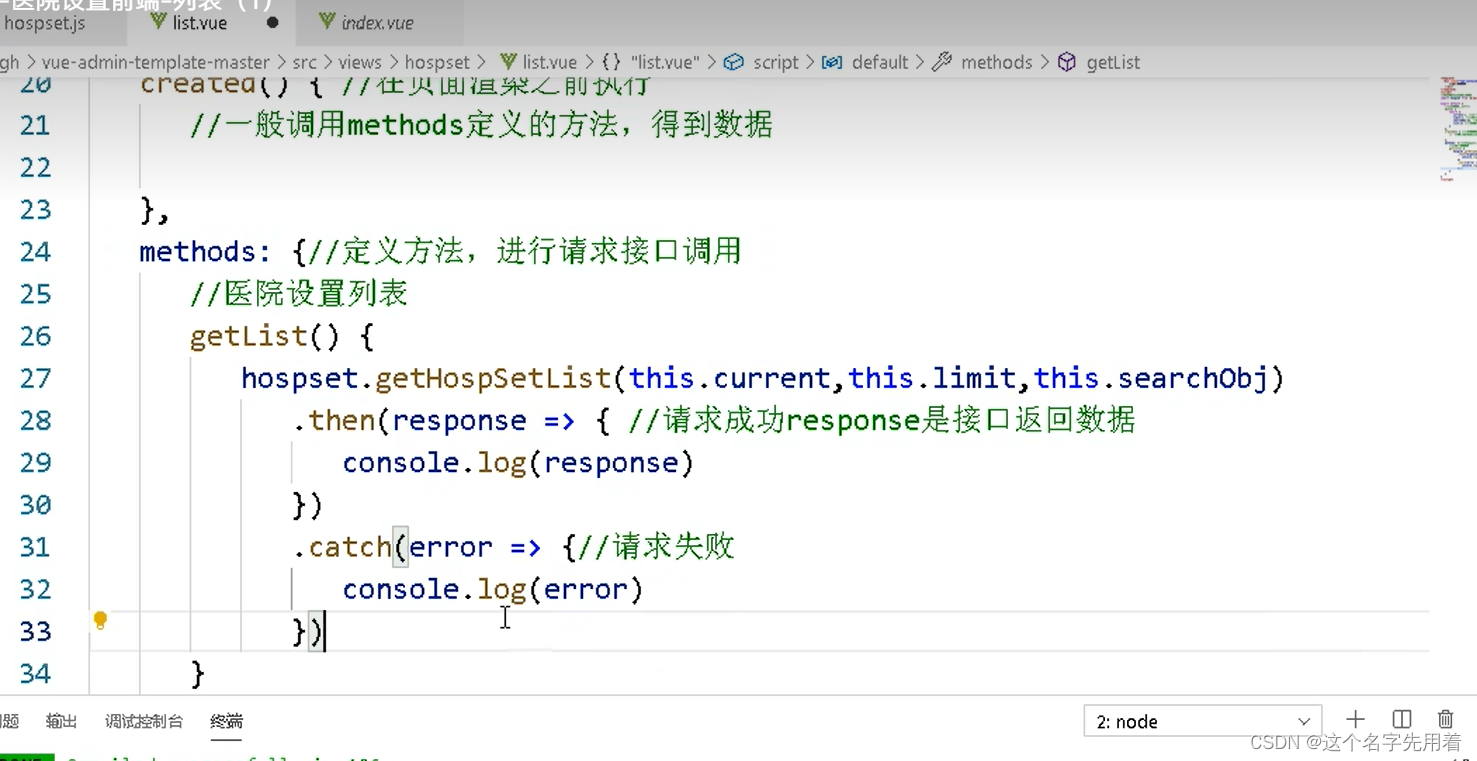
Task: Click this.searchObj argument
Action: coord(1150,378)
